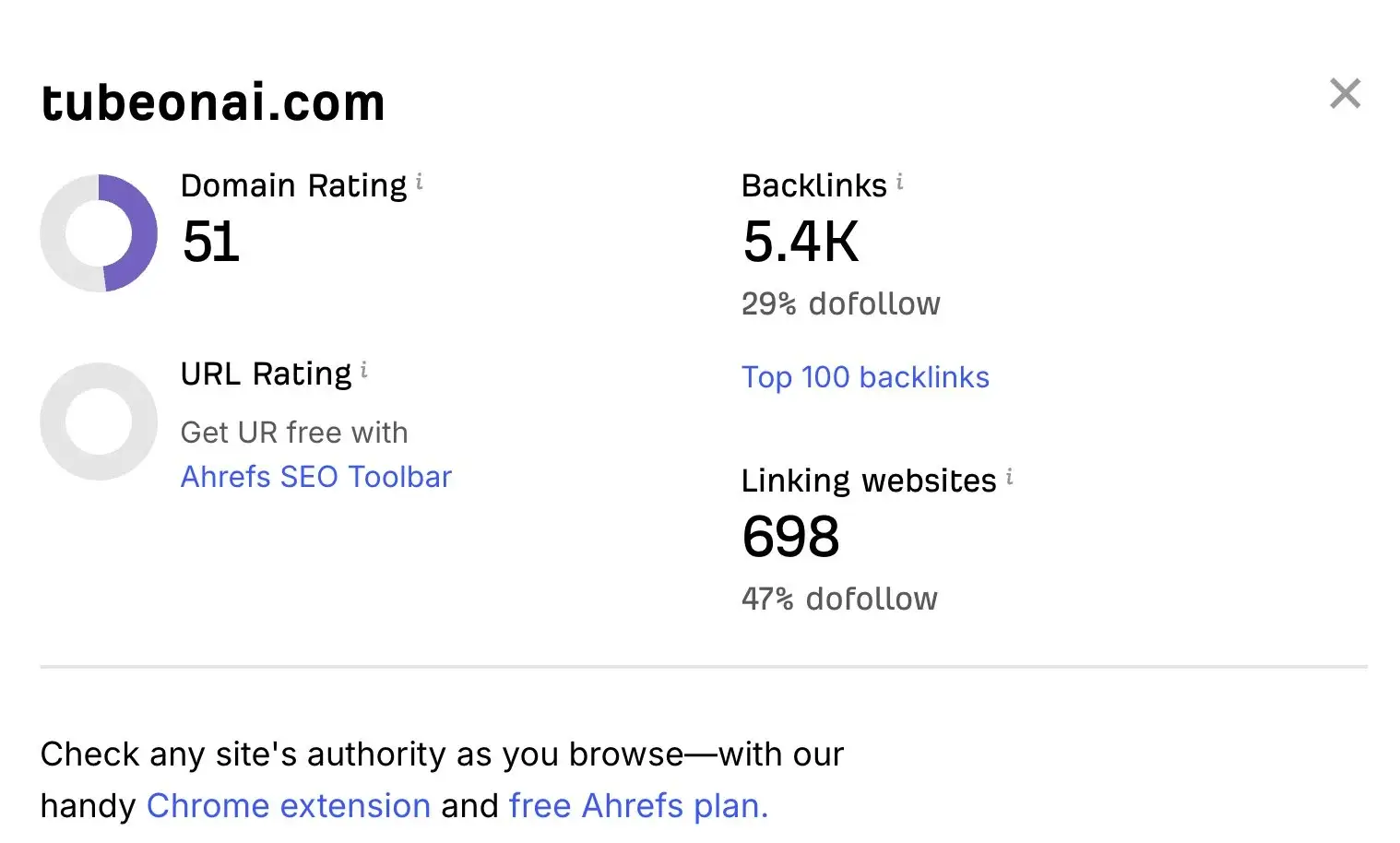Click the tubeonai.com domain heading
The image size is (1400, 843).
(213, 102)
